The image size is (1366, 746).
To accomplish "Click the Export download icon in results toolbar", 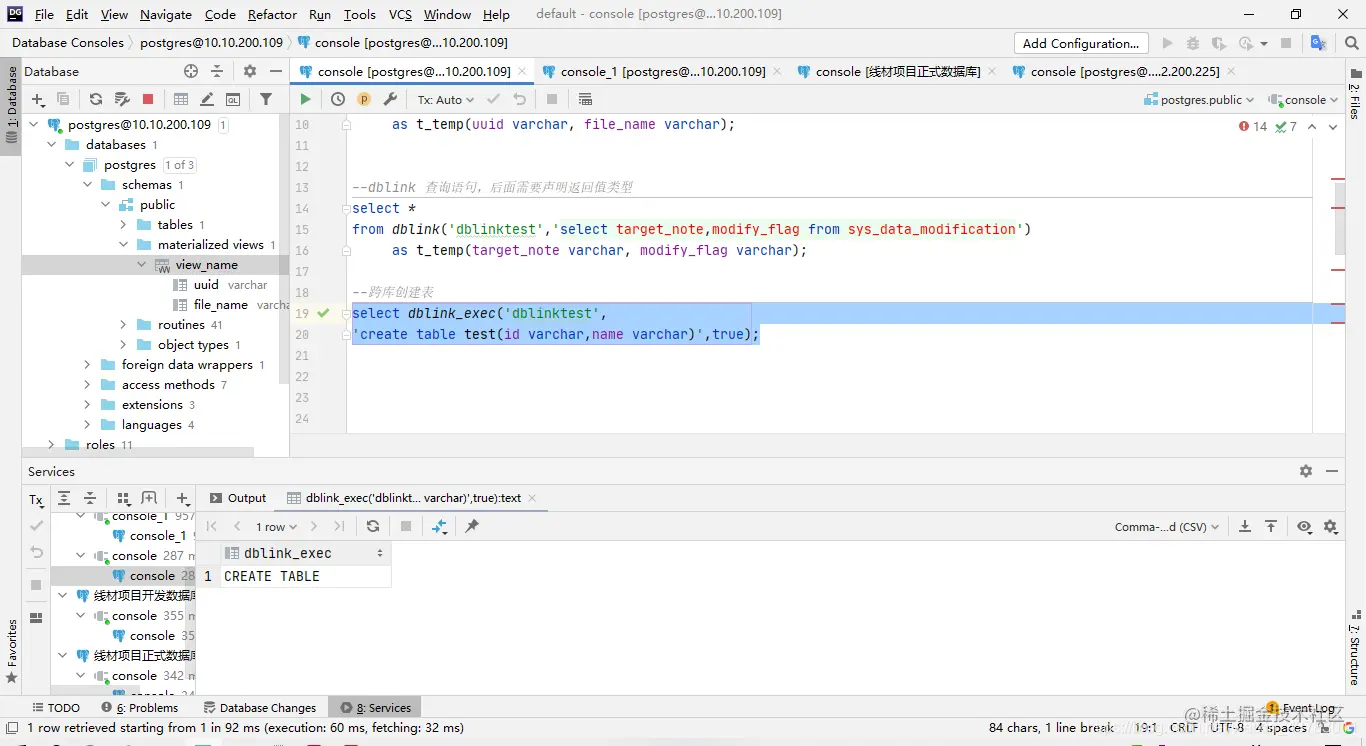I will pos(1245,526).
